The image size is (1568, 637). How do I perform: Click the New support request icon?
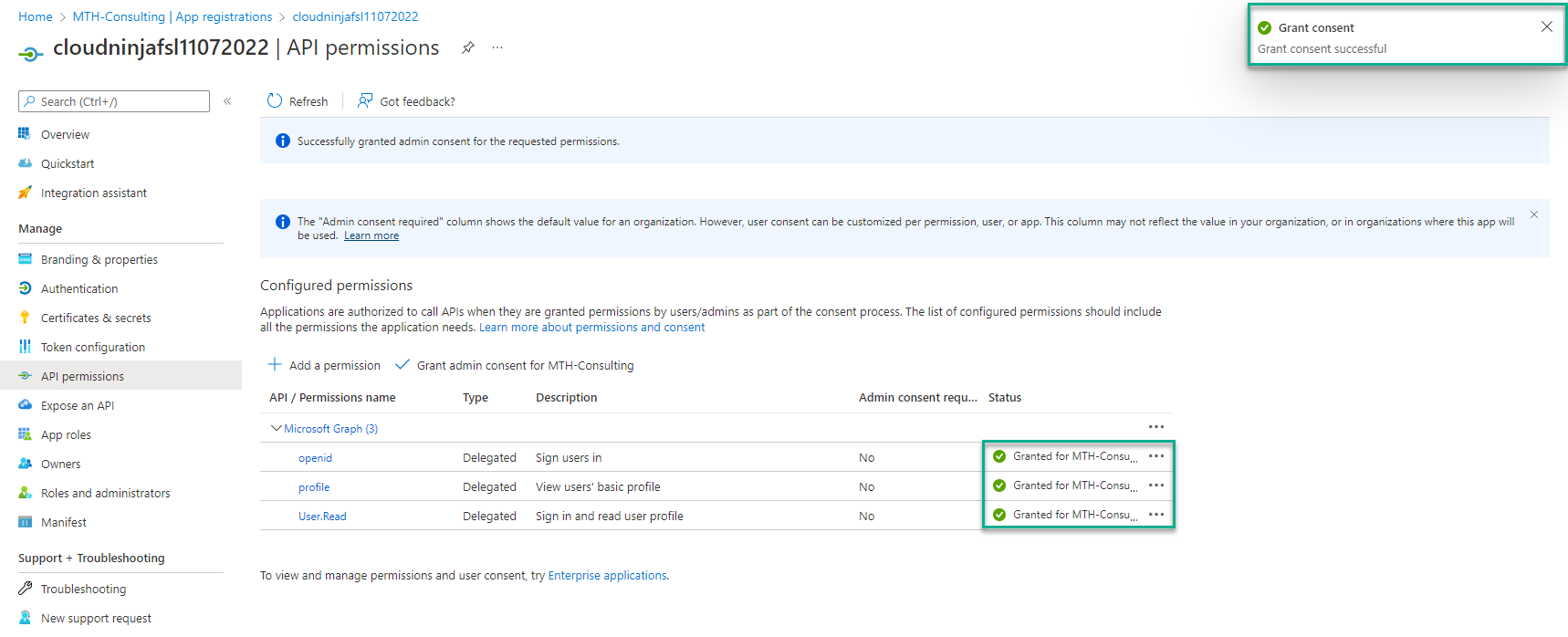tap(25, 618)
